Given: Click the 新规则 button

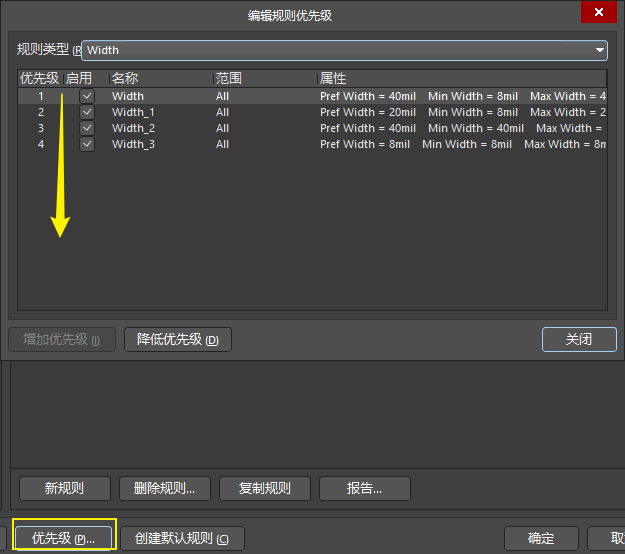Looking at the screenshot, I should [x=65, y=488].
